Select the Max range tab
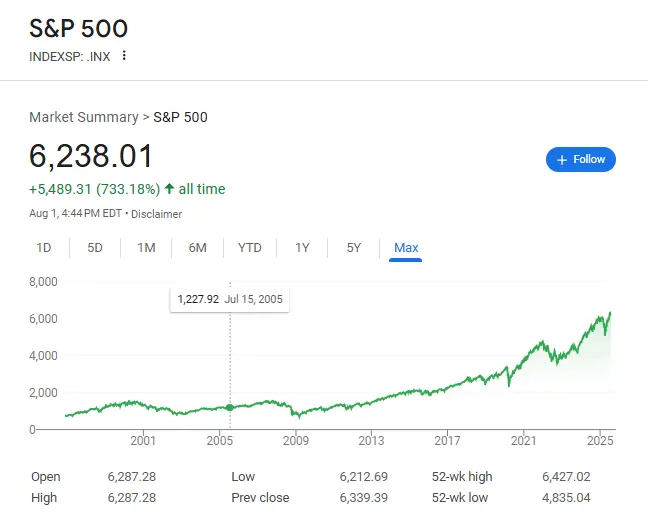Image resolution: width=648 pixels, height=523 pixels. coord(406,248)
